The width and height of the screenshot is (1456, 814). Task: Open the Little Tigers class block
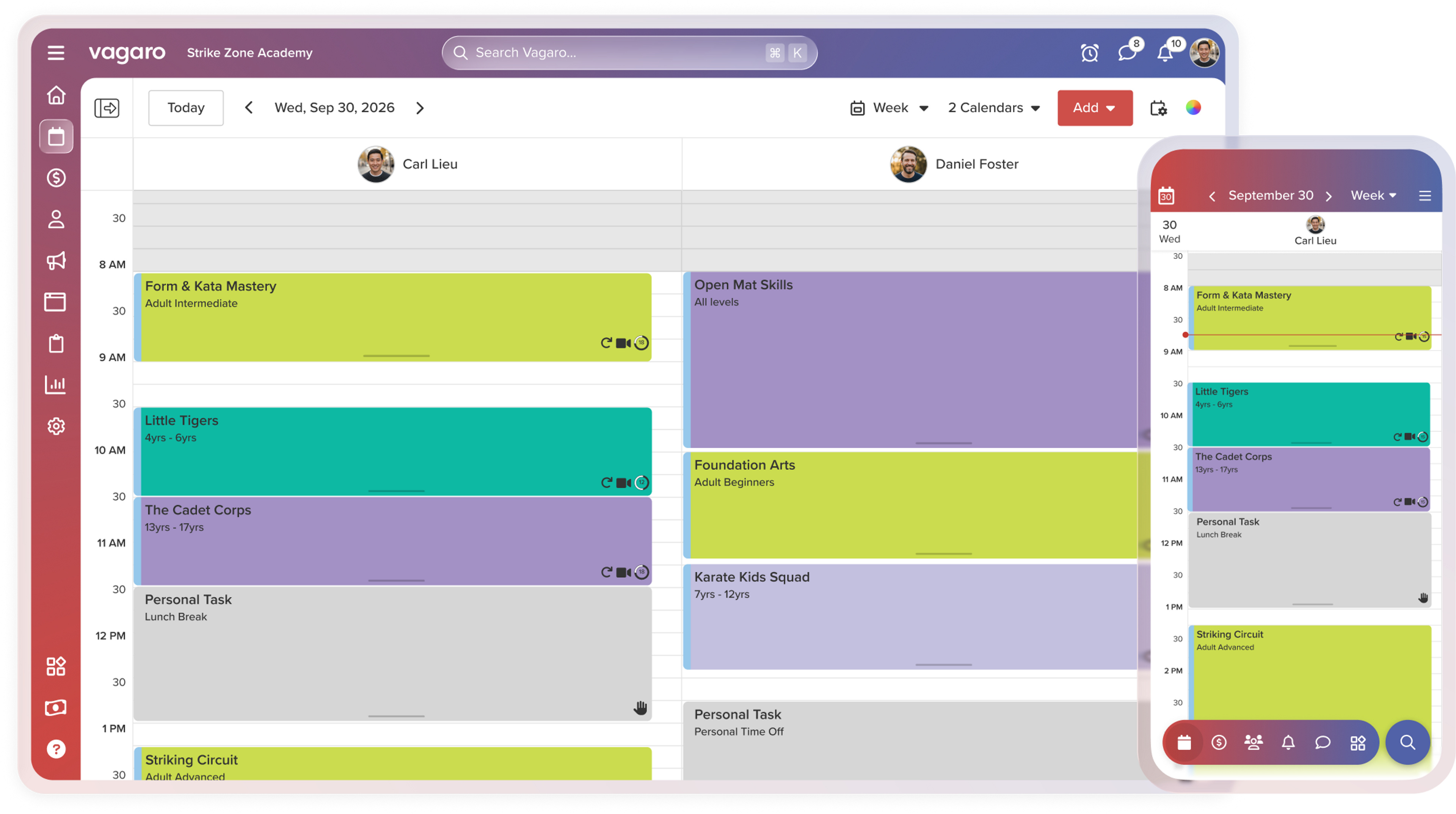[x=393, y=451]
